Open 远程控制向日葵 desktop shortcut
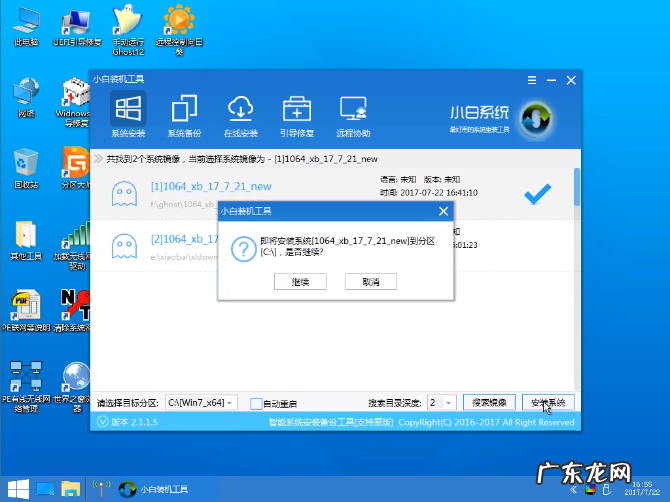Screen dimensions: 670x502 pyautogui.click(x=179, y=30)
